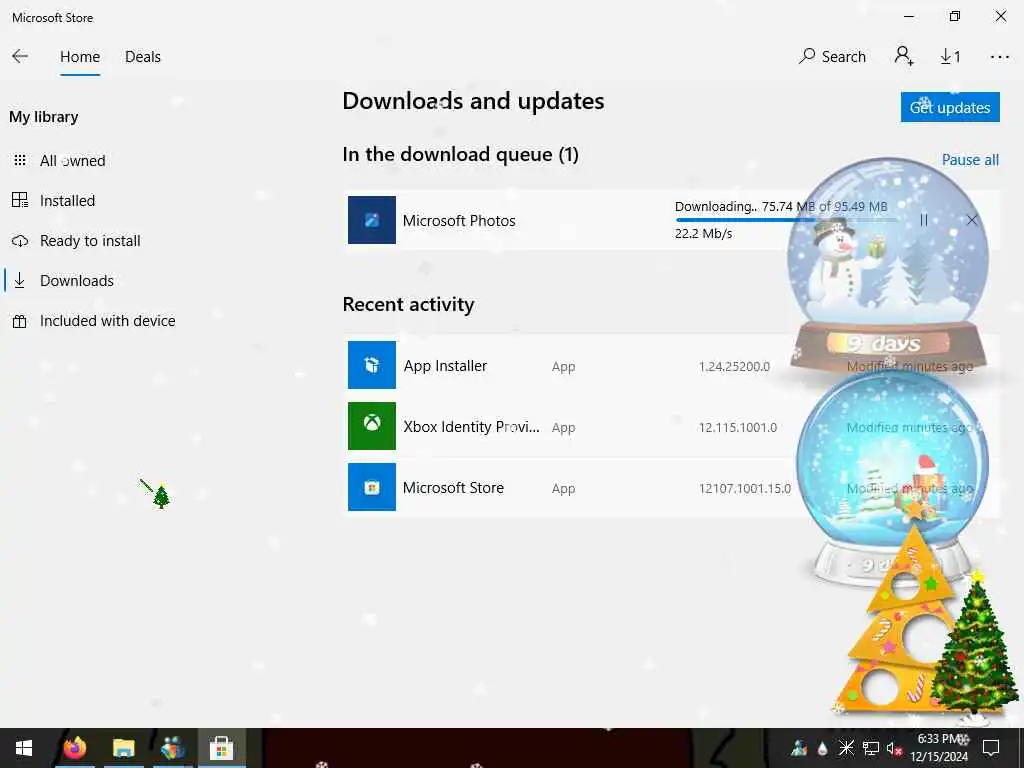Click the Microsoft Store taskbar icon
The image size is (1024, 768).
[x=221, y=748]
